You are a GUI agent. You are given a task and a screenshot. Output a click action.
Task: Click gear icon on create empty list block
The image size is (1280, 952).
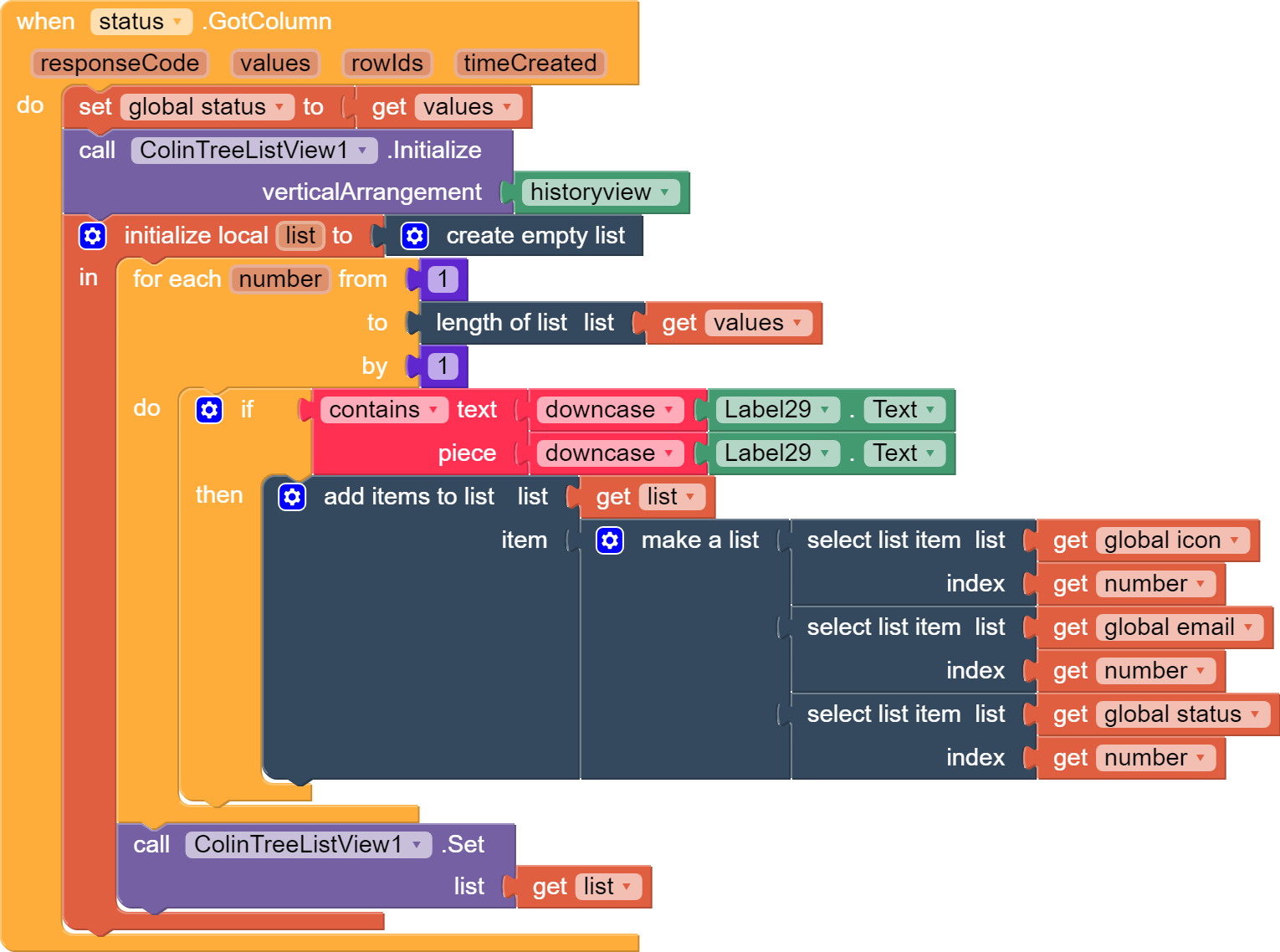coord(415,236)
